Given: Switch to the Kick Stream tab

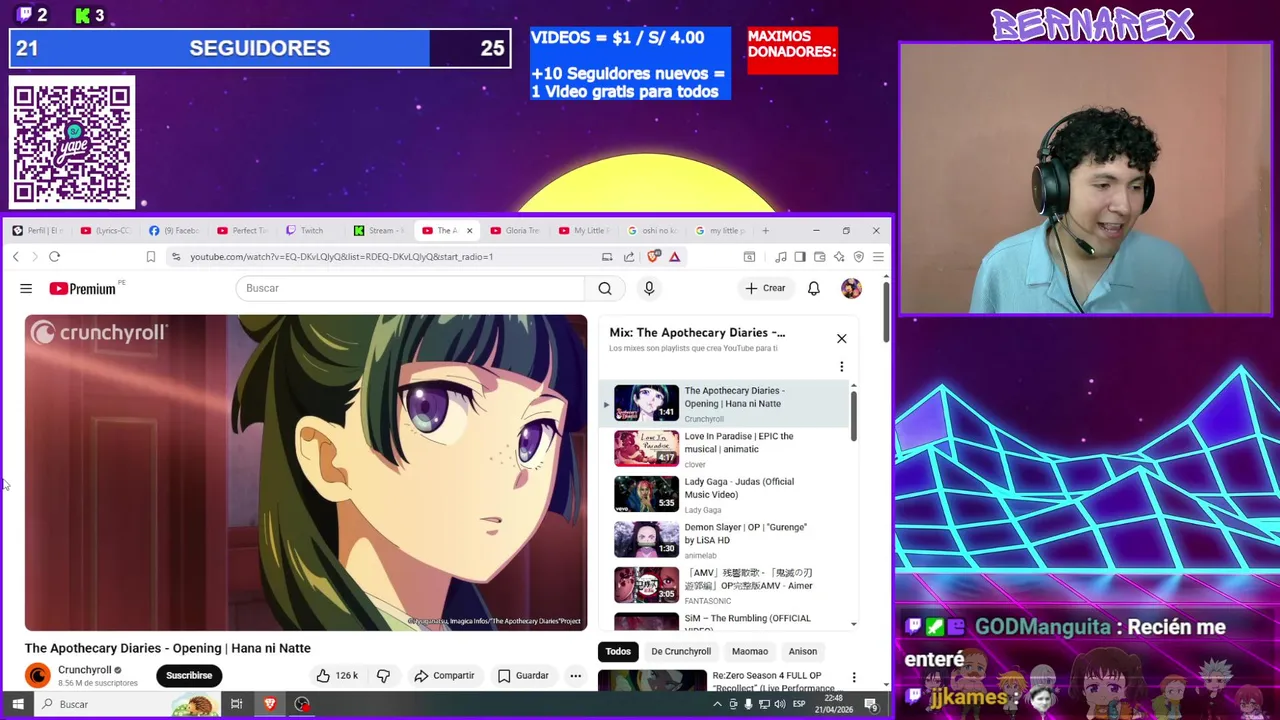Looking at the screenshot, I should (x=379, y=231).
